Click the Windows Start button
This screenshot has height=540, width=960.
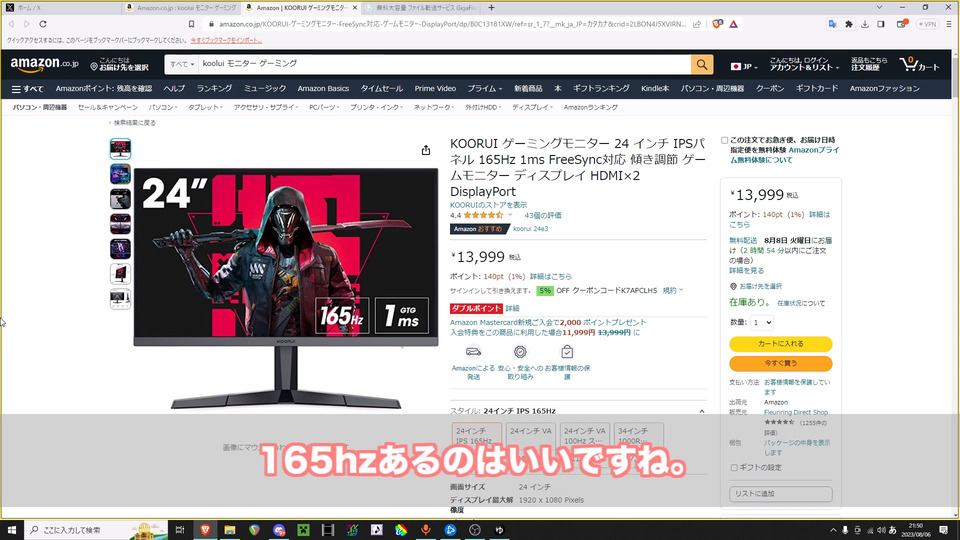pyautogui.click(x=12, y=530)
